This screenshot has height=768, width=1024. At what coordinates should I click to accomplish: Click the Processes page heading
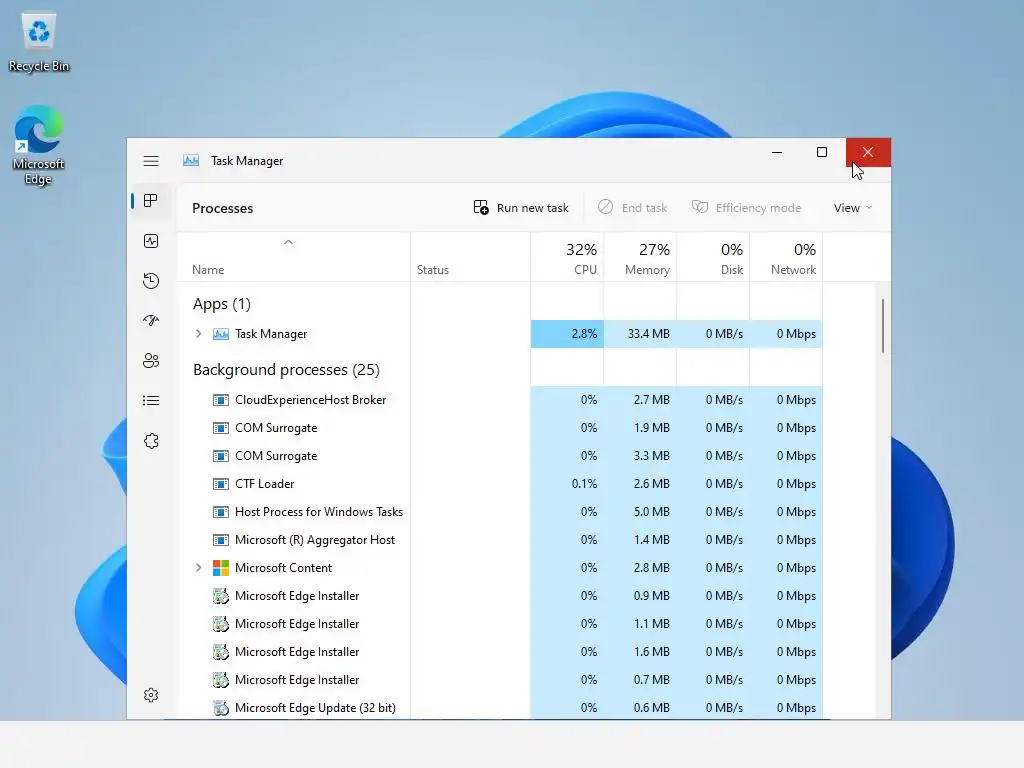click(222, 208)
